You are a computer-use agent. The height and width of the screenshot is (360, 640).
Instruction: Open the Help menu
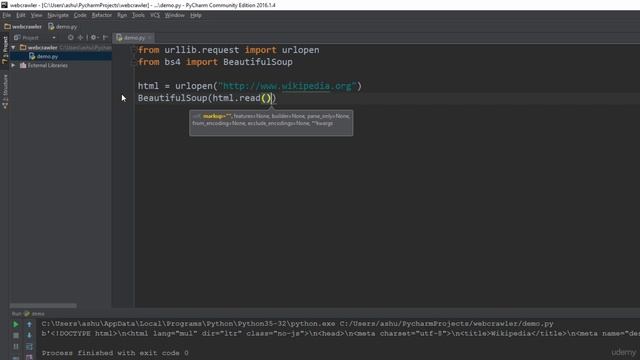[x=196, y=15]
